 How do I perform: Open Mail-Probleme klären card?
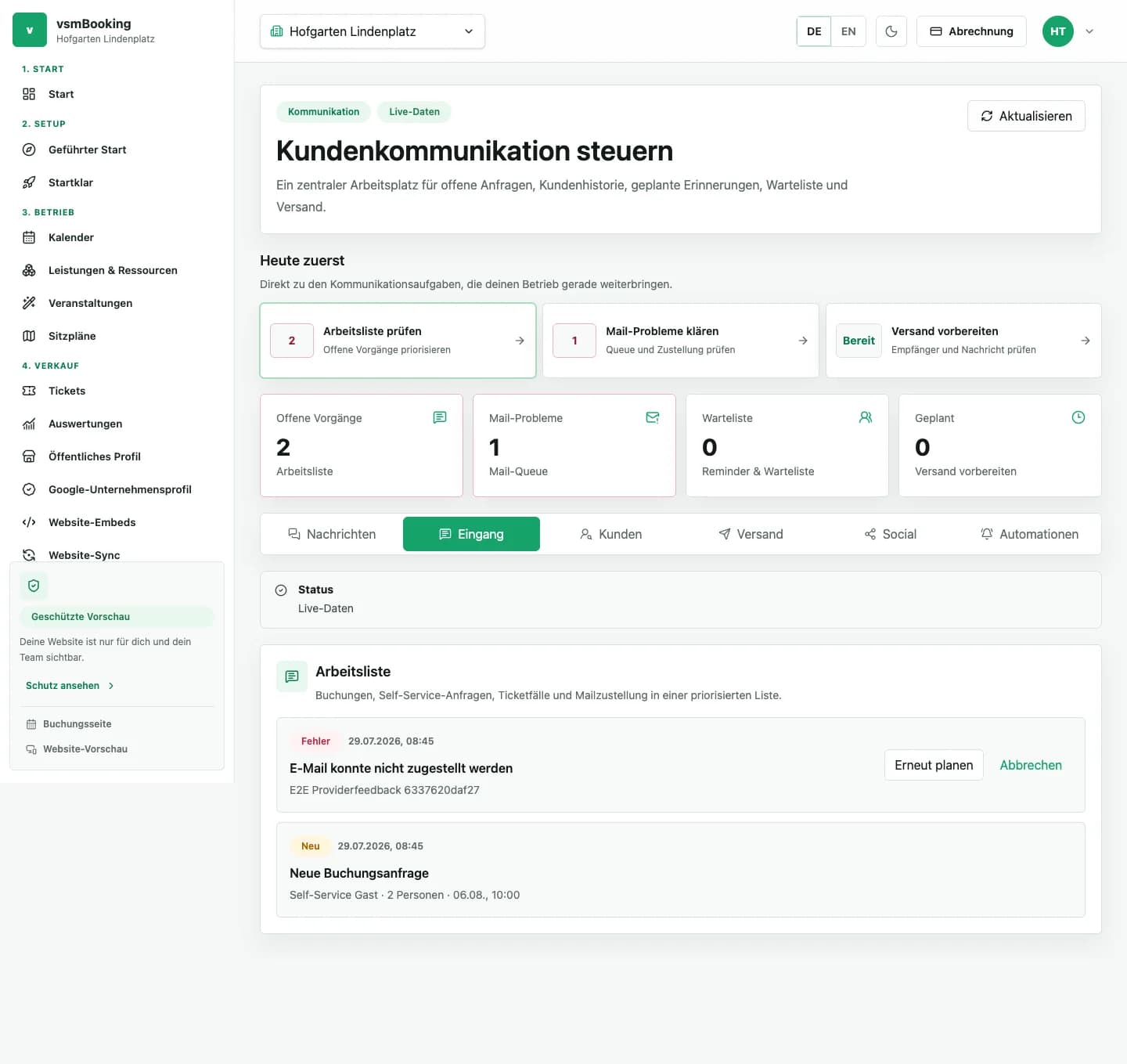681,341
